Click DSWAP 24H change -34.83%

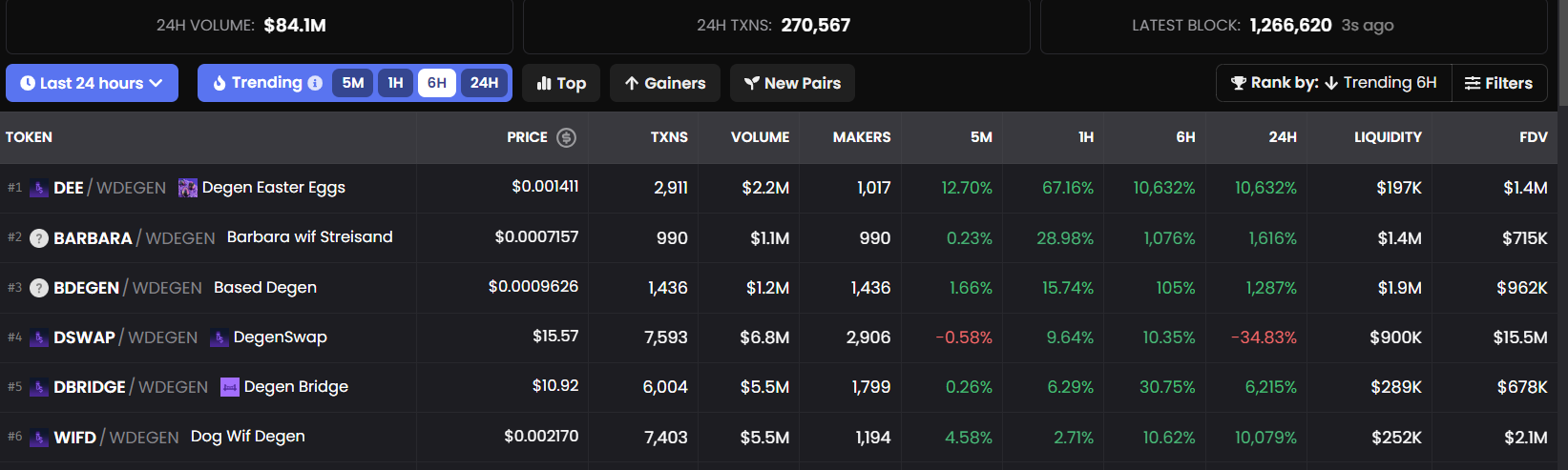pyautogui.click(x=1264, y=337)
